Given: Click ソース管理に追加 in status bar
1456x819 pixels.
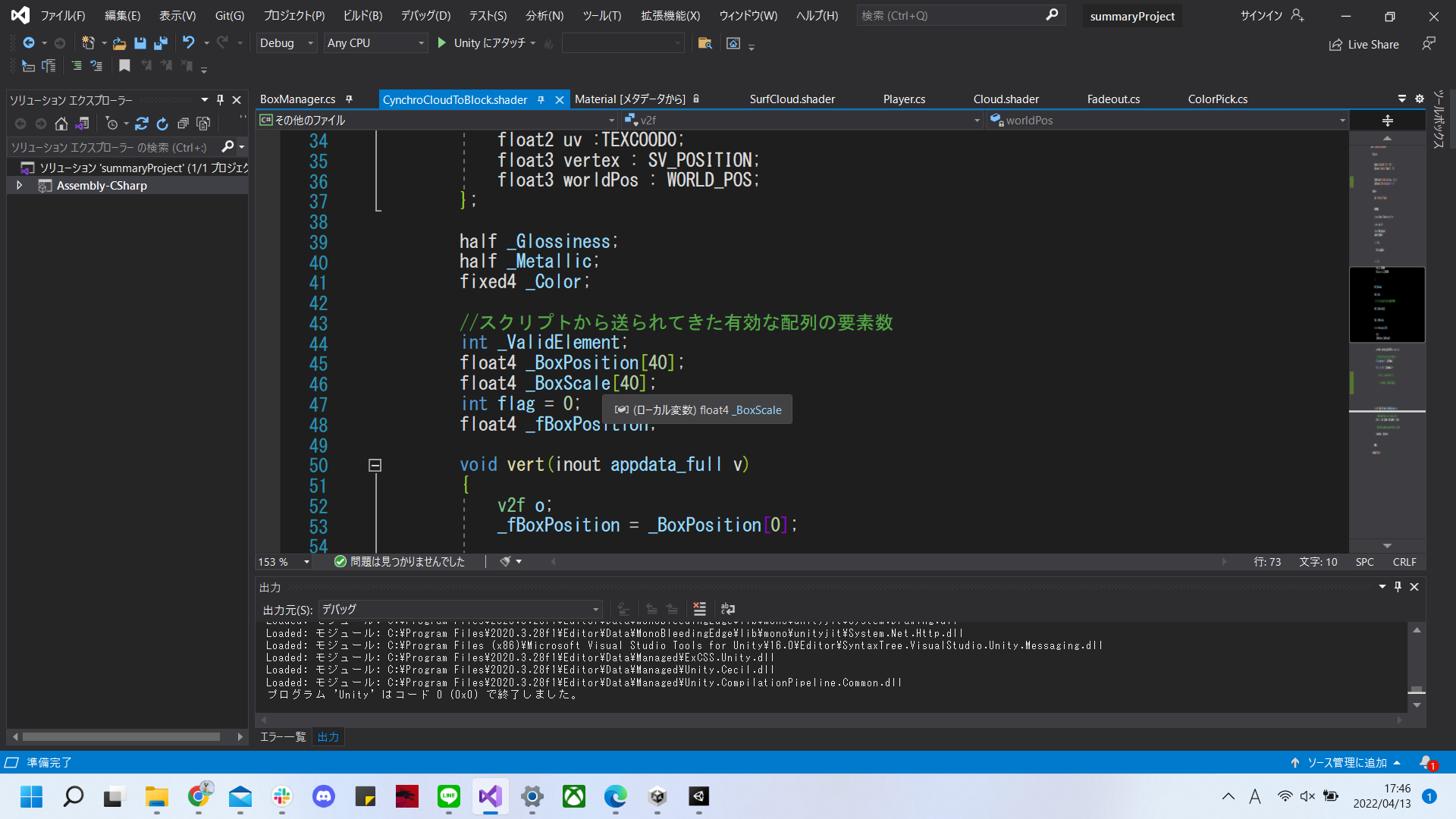Looking at the screenshot, I should 1345,762.
